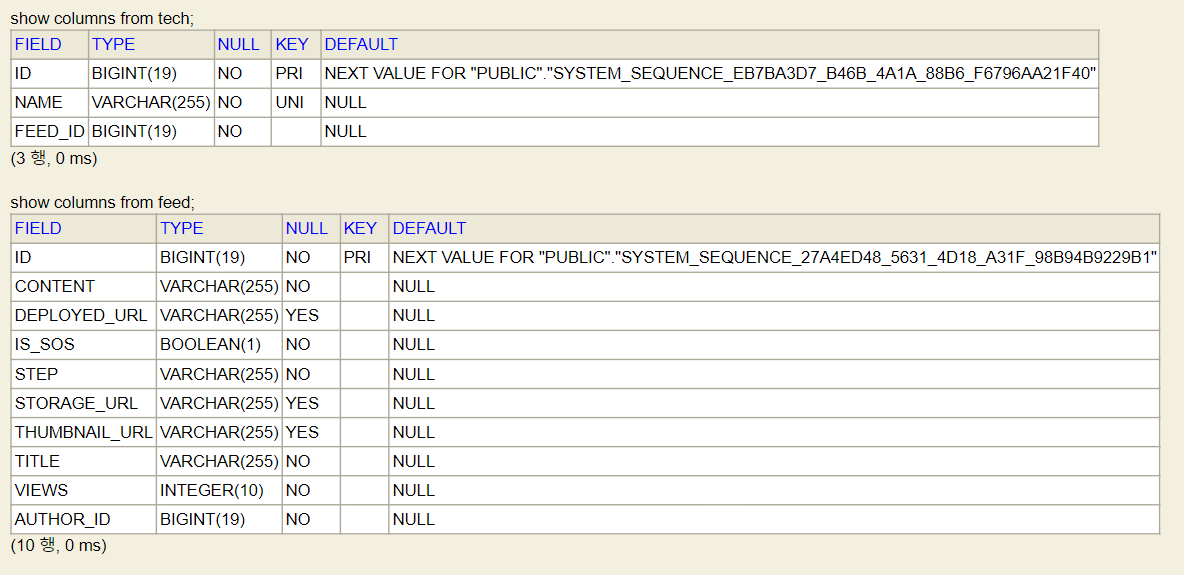Click the VIEWS field cell

(41, 490)
